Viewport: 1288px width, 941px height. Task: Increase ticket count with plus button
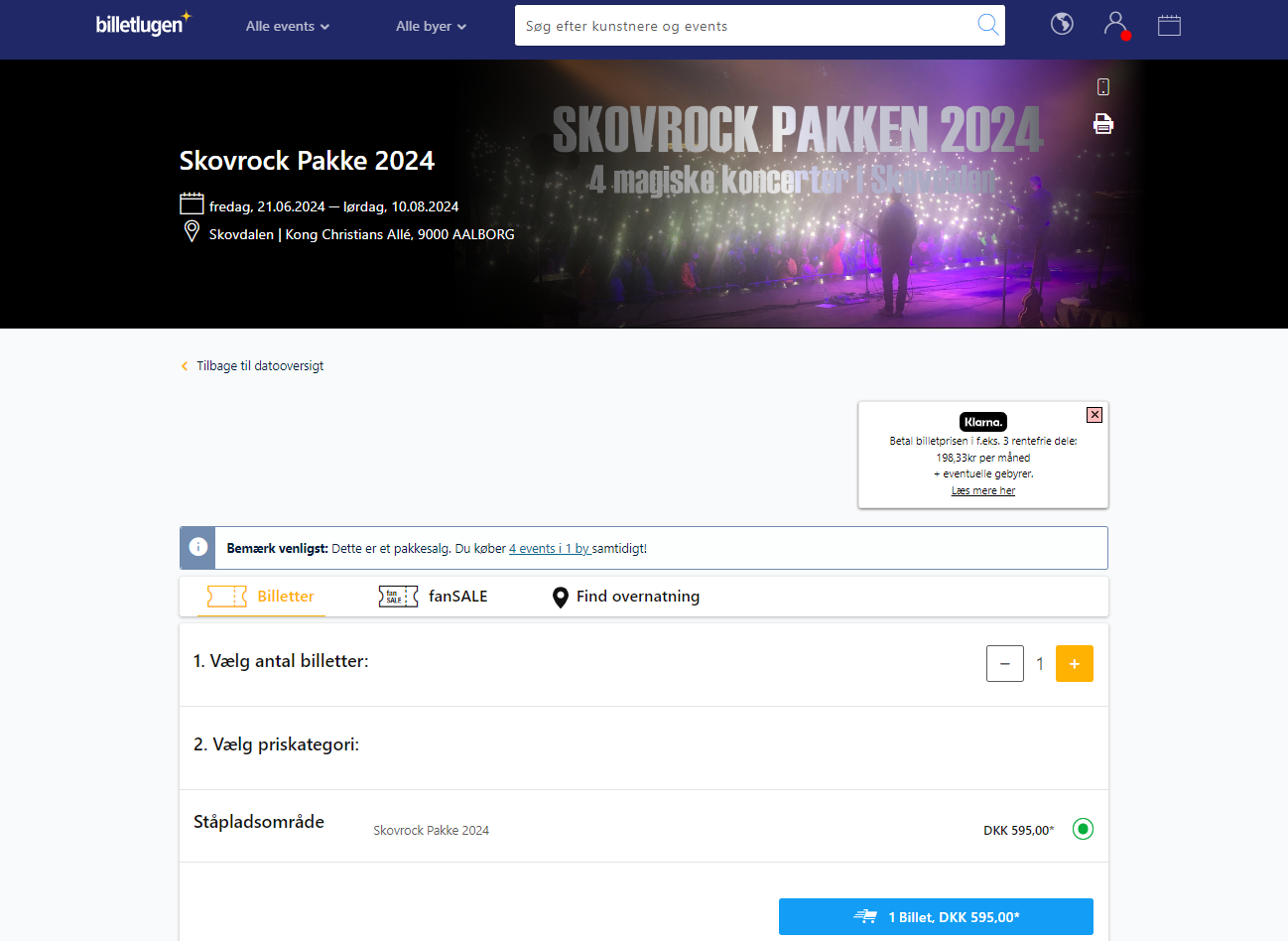(x=1074, y=663)
